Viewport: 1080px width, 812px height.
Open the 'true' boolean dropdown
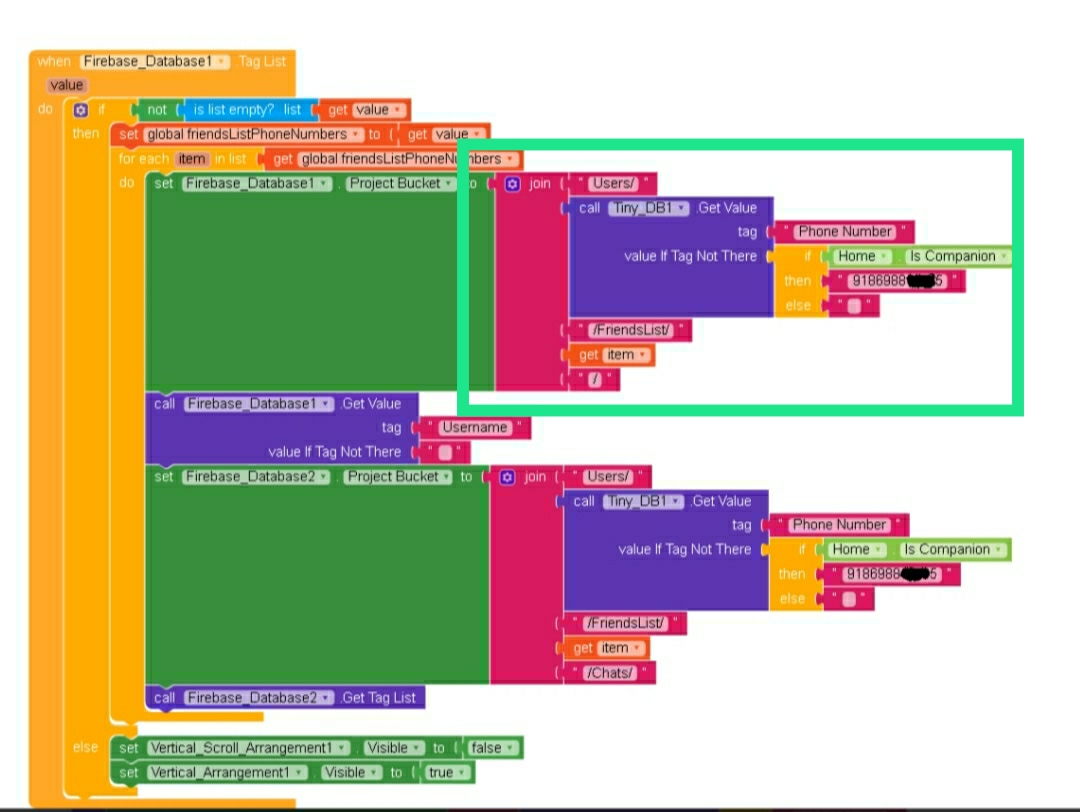448,773
